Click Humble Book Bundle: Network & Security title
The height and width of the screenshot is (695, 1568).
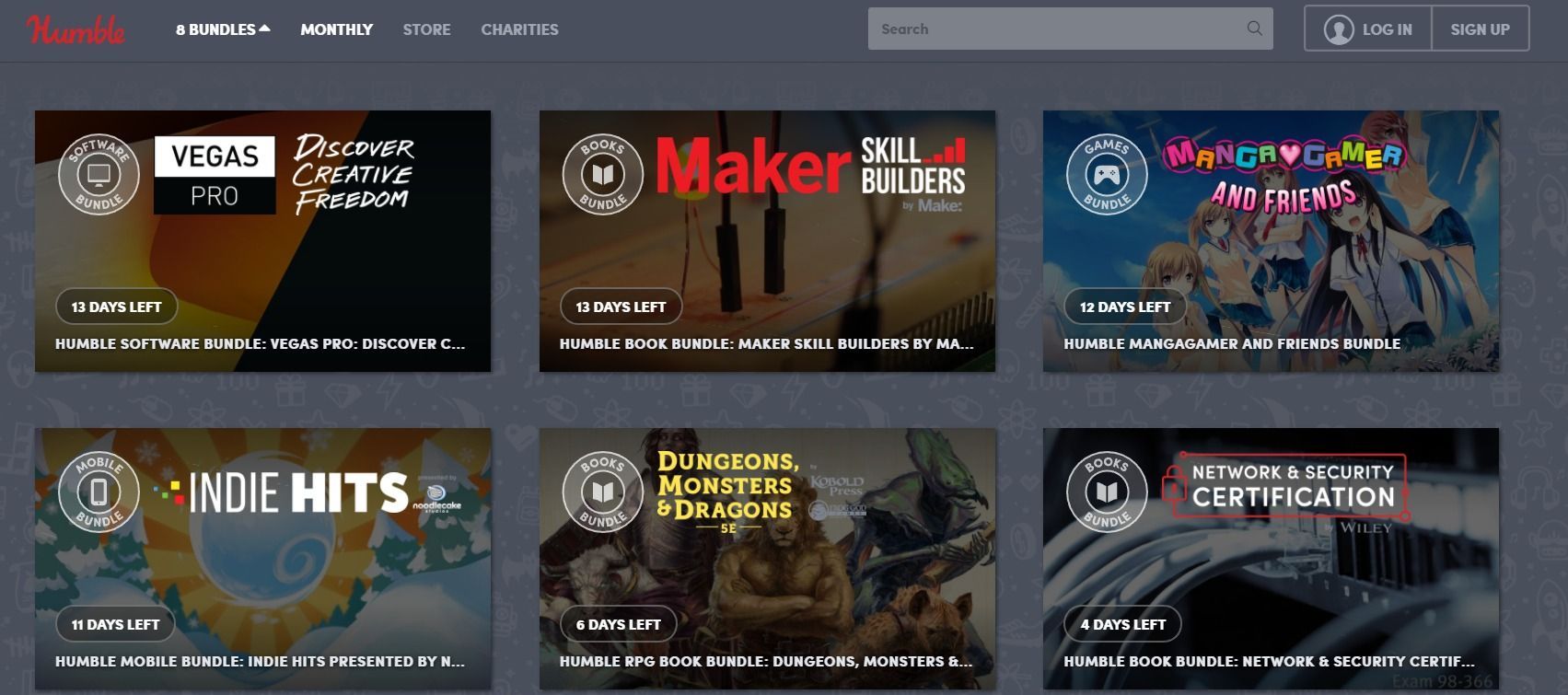pos(1269,661)
